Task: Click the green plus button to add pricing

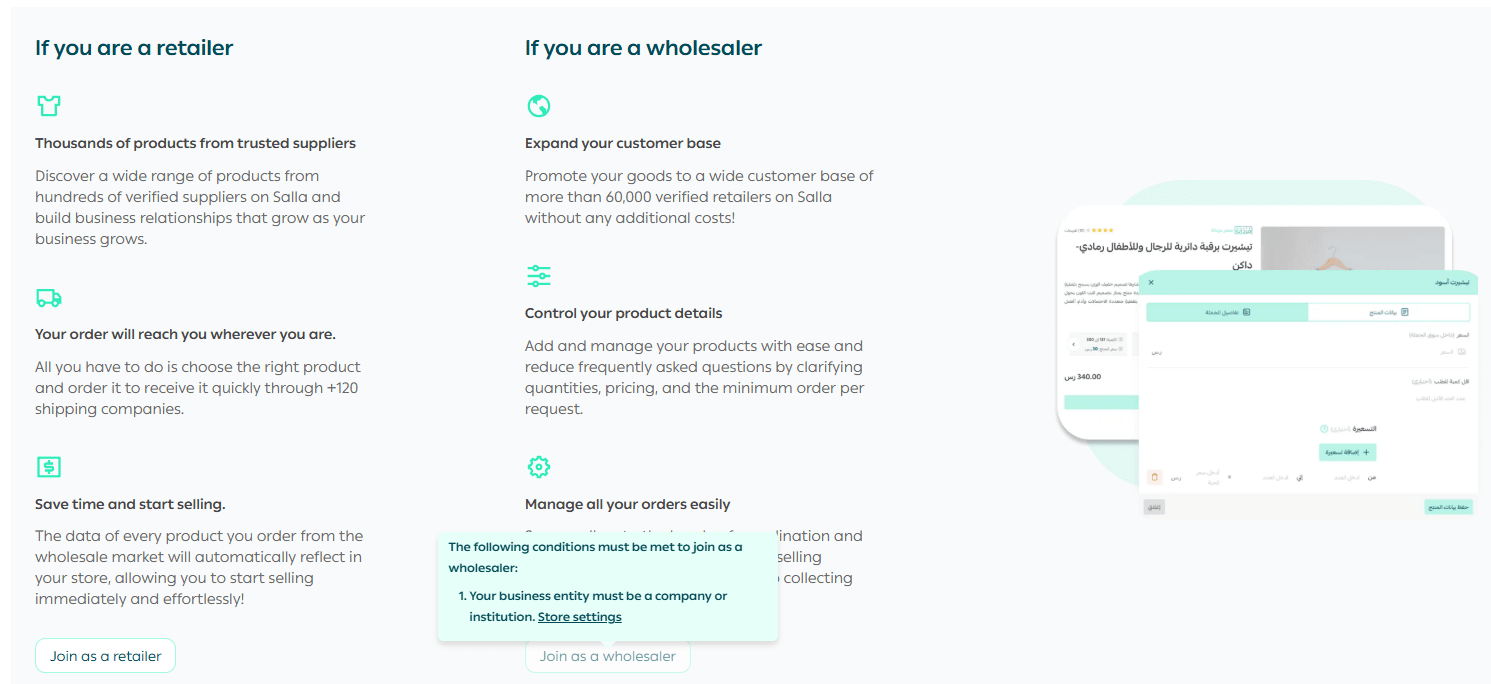Action: (x=1347, y=452)
